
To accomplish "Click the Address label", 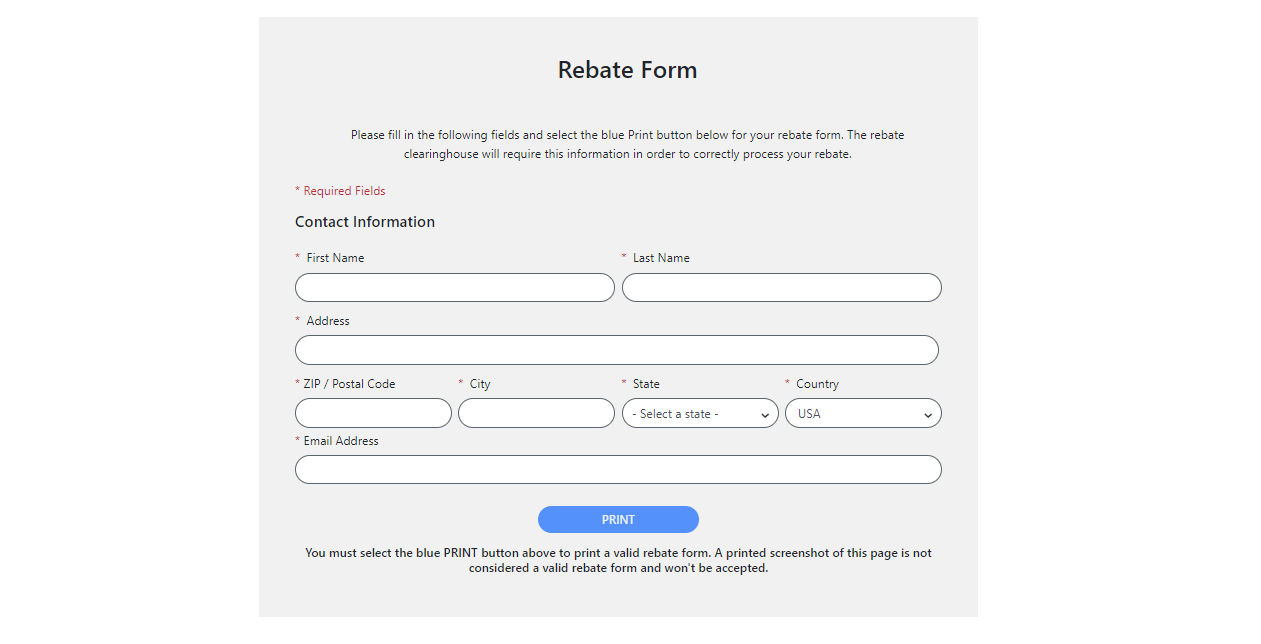I will click(x=328, y=321).
